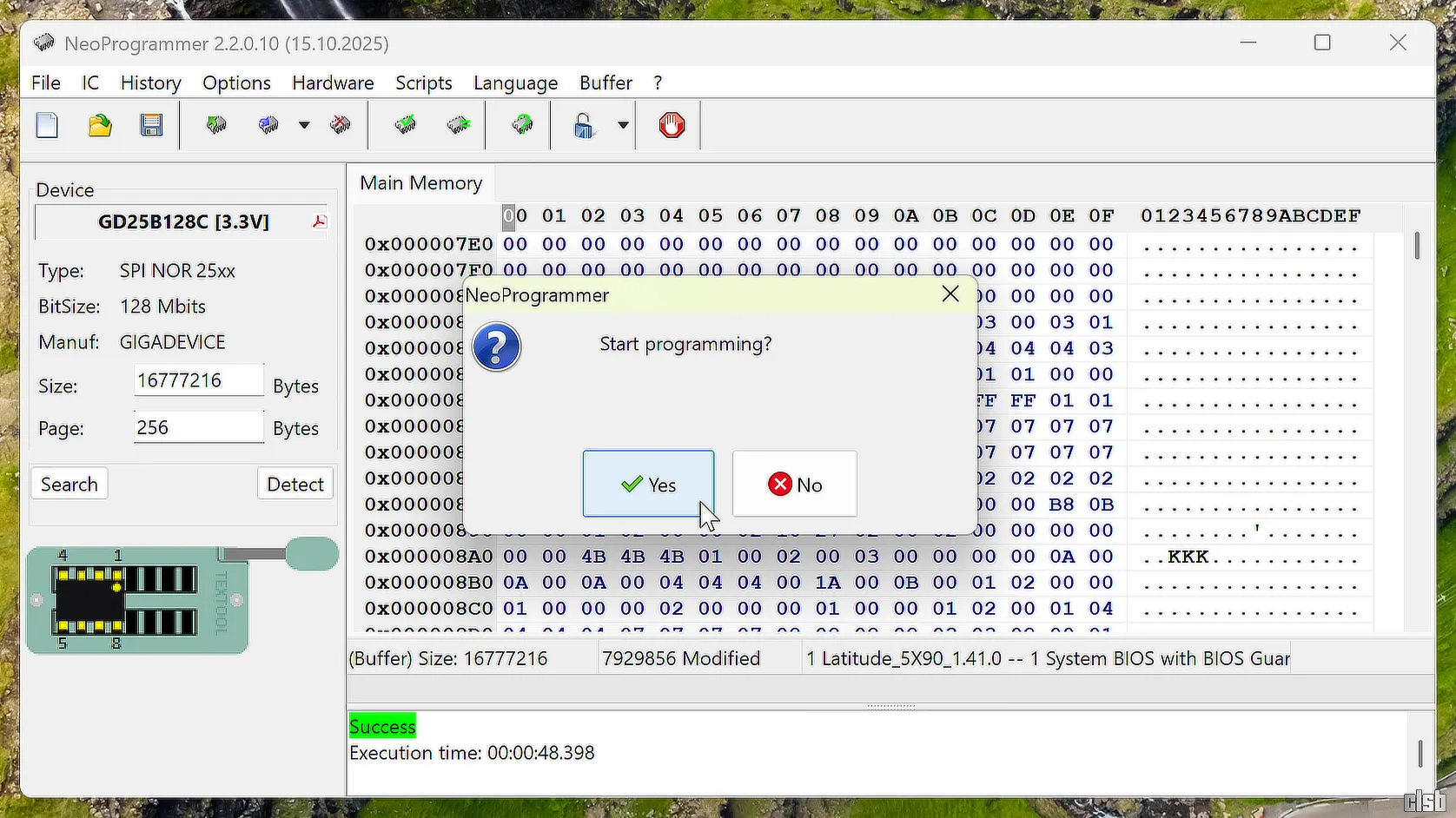Click the Program IC chip icon

(268, 126)
